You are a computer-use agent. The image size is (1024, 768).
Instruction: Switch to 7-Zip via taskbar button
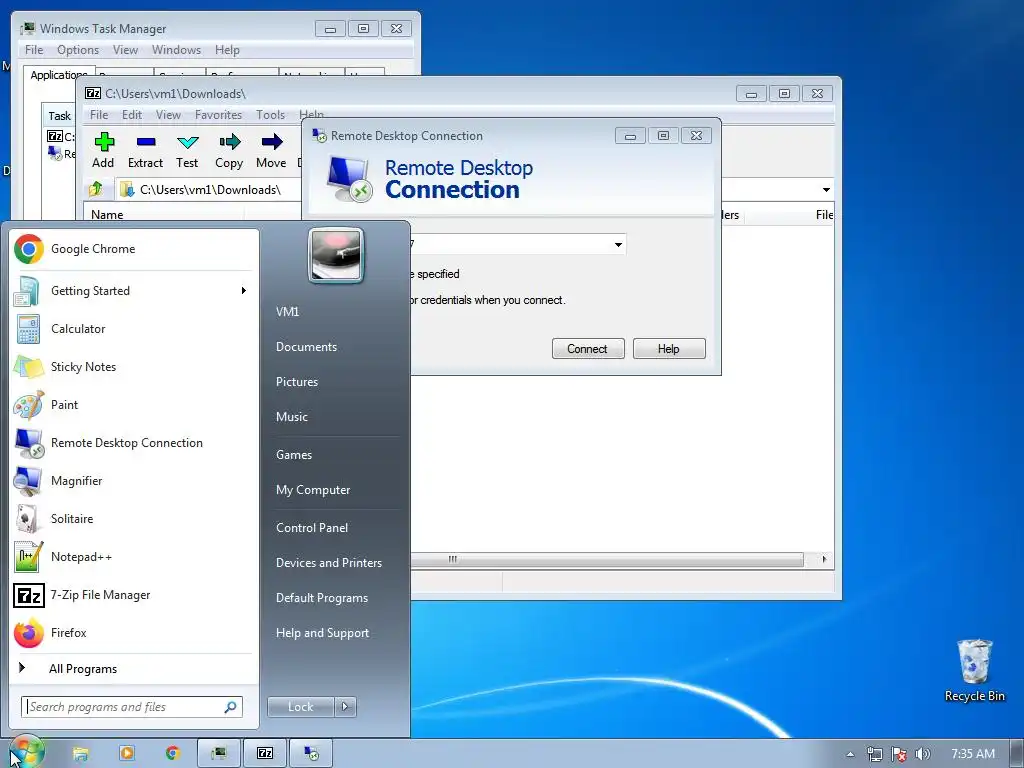click(x=265, y=754)
